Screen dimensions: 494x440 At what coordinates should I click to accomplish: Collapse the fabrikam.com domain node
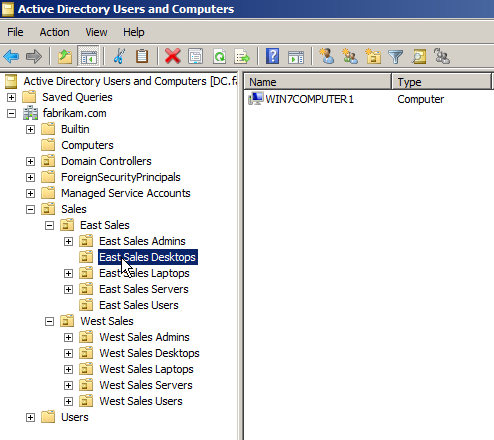(11, 113)
